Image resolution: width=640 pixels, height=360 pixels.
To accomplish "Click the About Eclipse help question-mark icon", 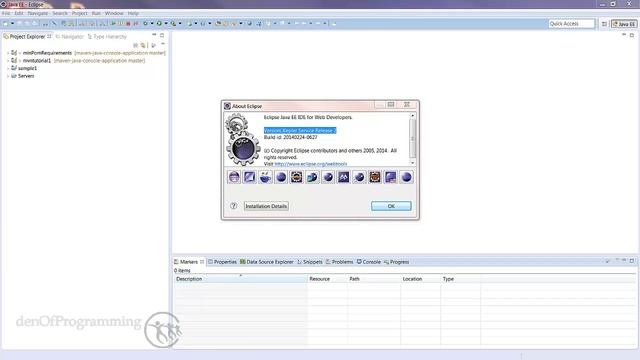I will [x=233, y=206].
